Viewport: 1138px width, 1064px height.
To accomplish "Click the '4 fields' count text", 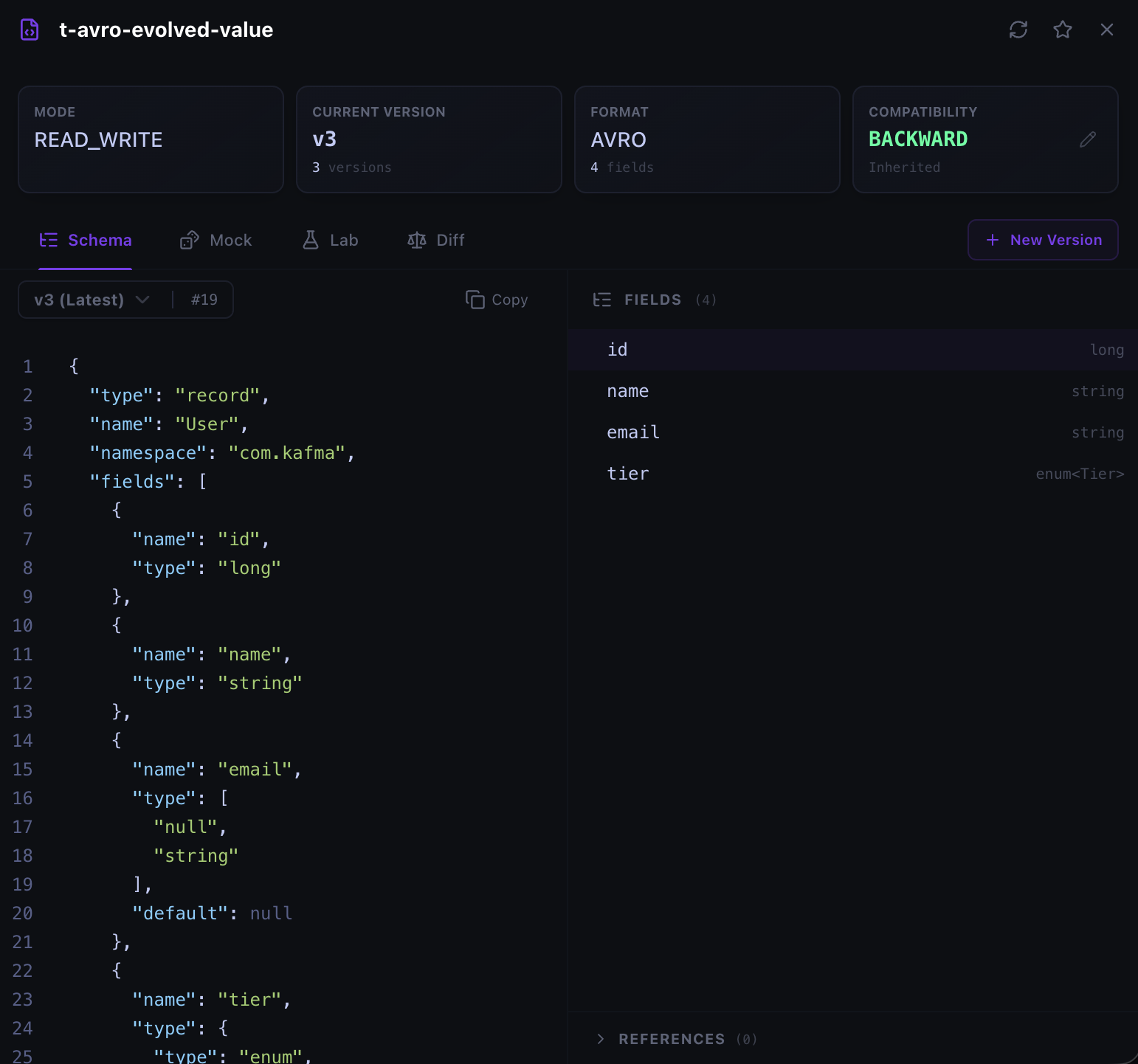I will [621, 167].
